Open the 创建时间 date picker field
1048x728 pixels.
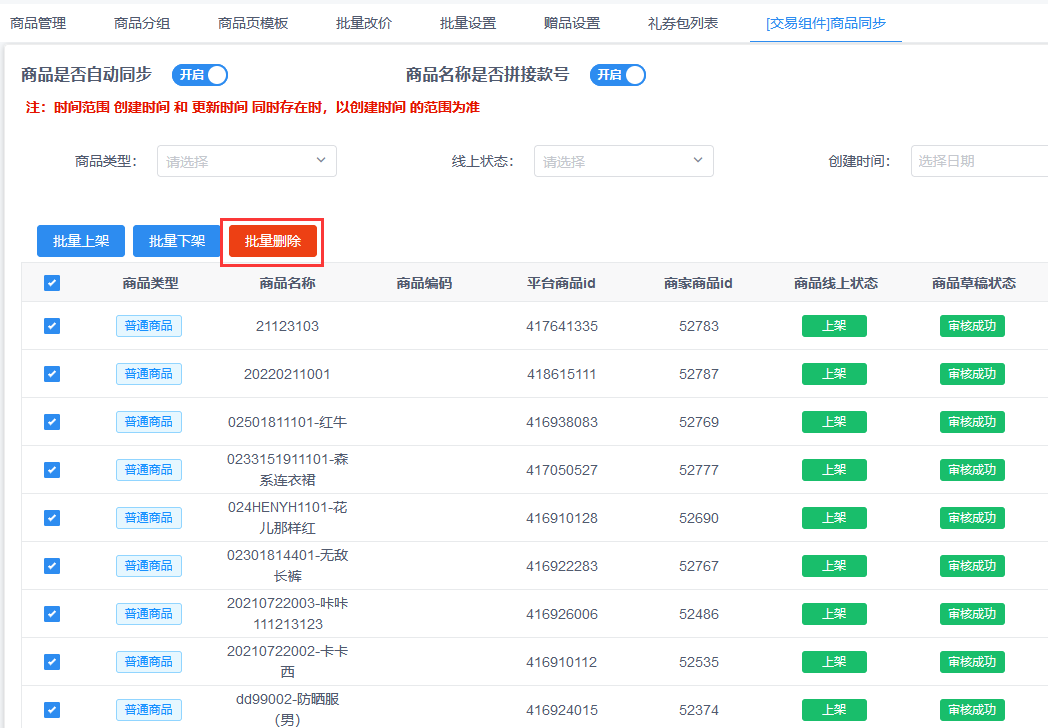click(978, 161)
